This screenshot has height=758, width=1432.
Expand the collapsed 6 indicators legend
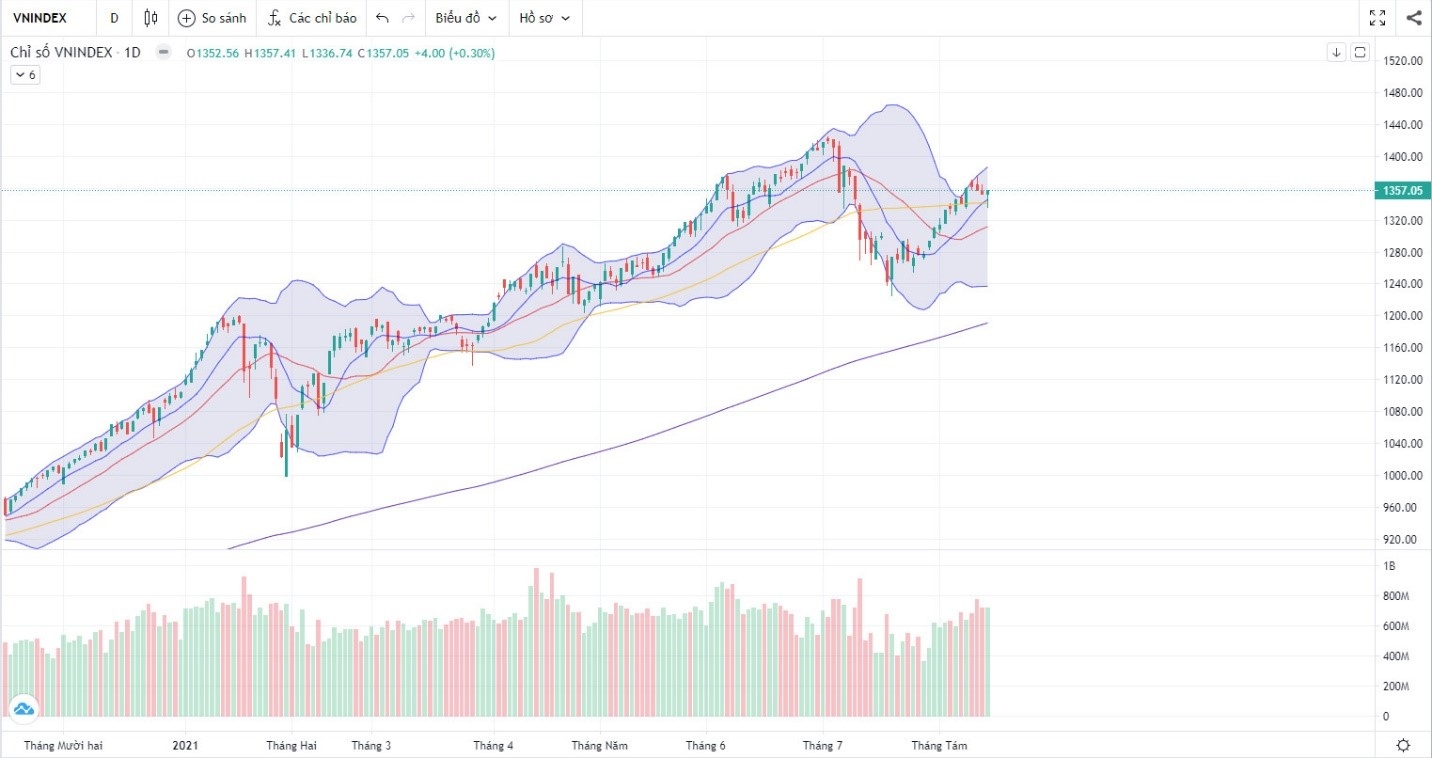pos(25,75)
